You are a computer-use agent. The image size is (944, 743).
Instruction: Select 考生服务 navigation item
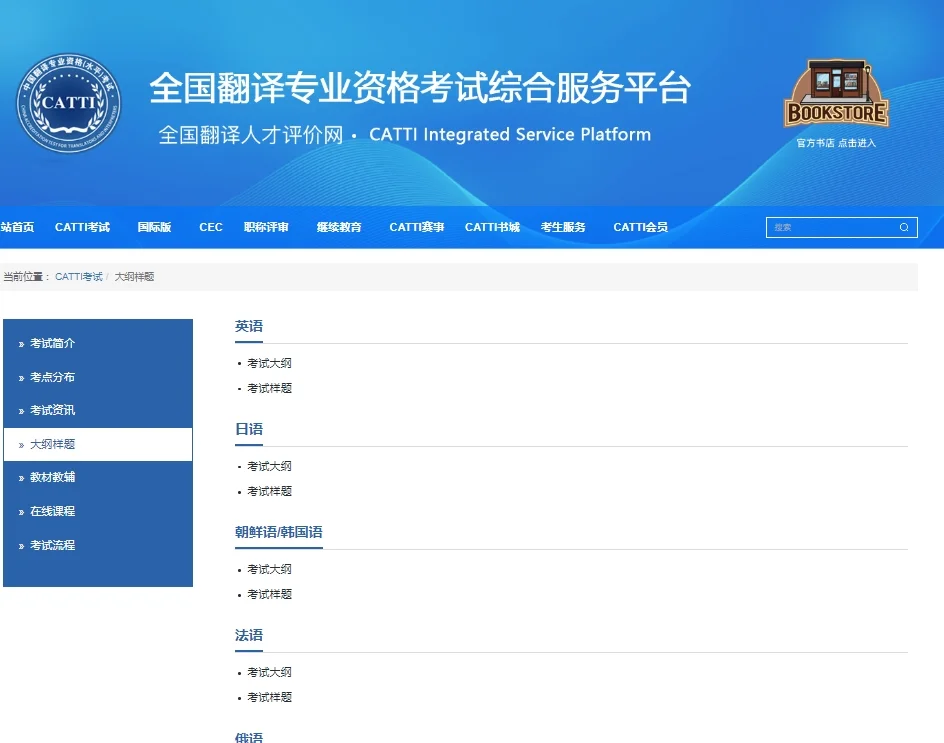point(563,227)
